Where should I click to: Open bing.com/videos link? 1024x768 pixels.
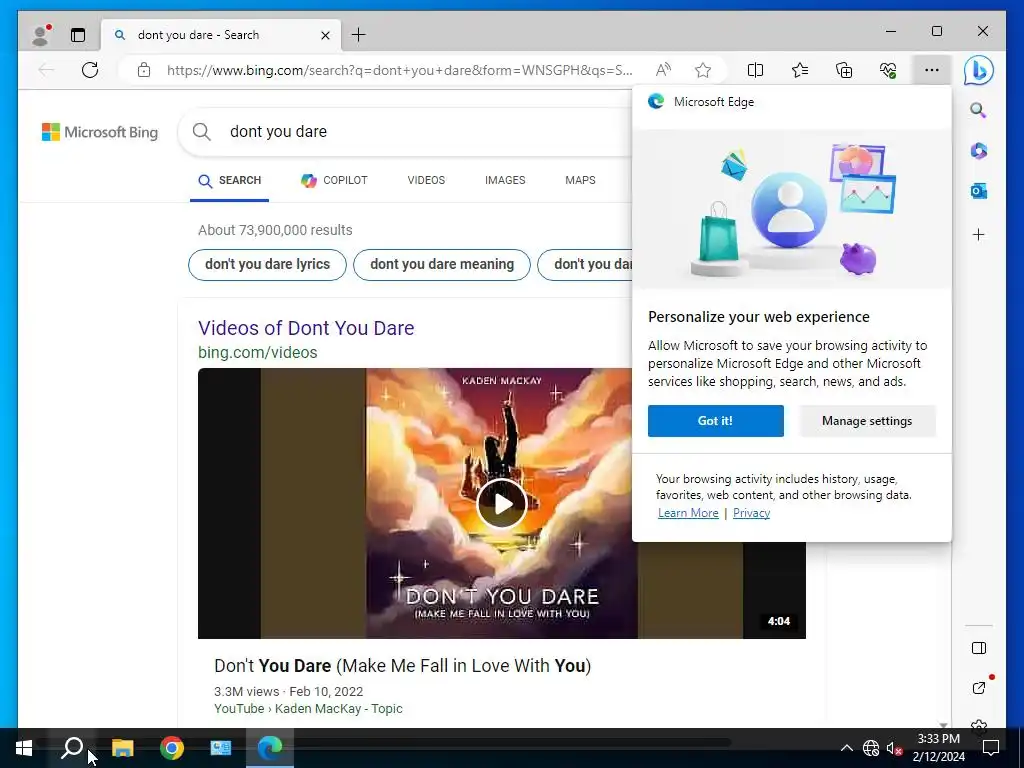[257, 353]
